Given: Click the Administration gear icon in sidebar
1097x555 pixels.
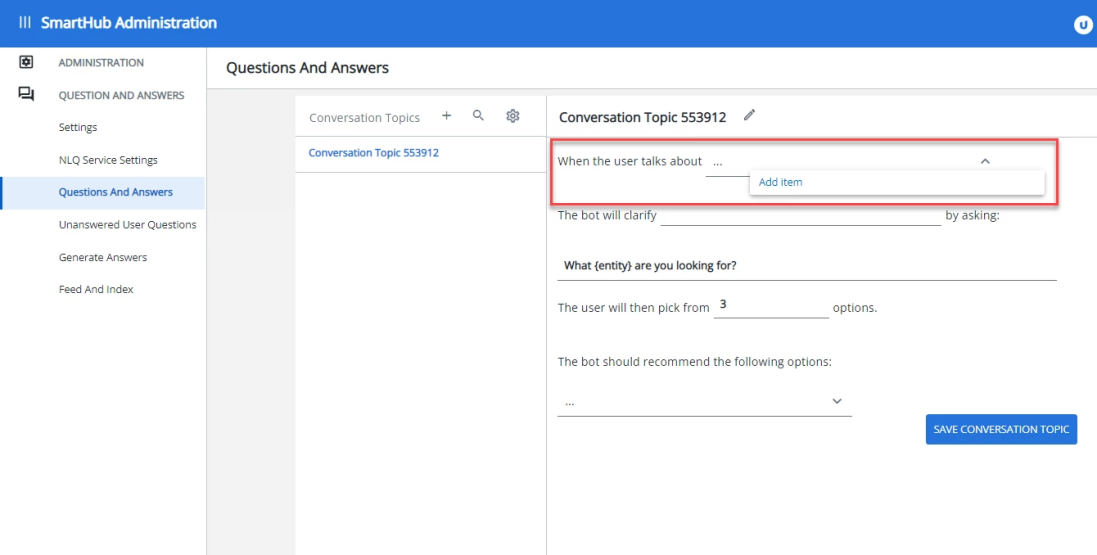Looking at the screenshot, I should (27, 62).
